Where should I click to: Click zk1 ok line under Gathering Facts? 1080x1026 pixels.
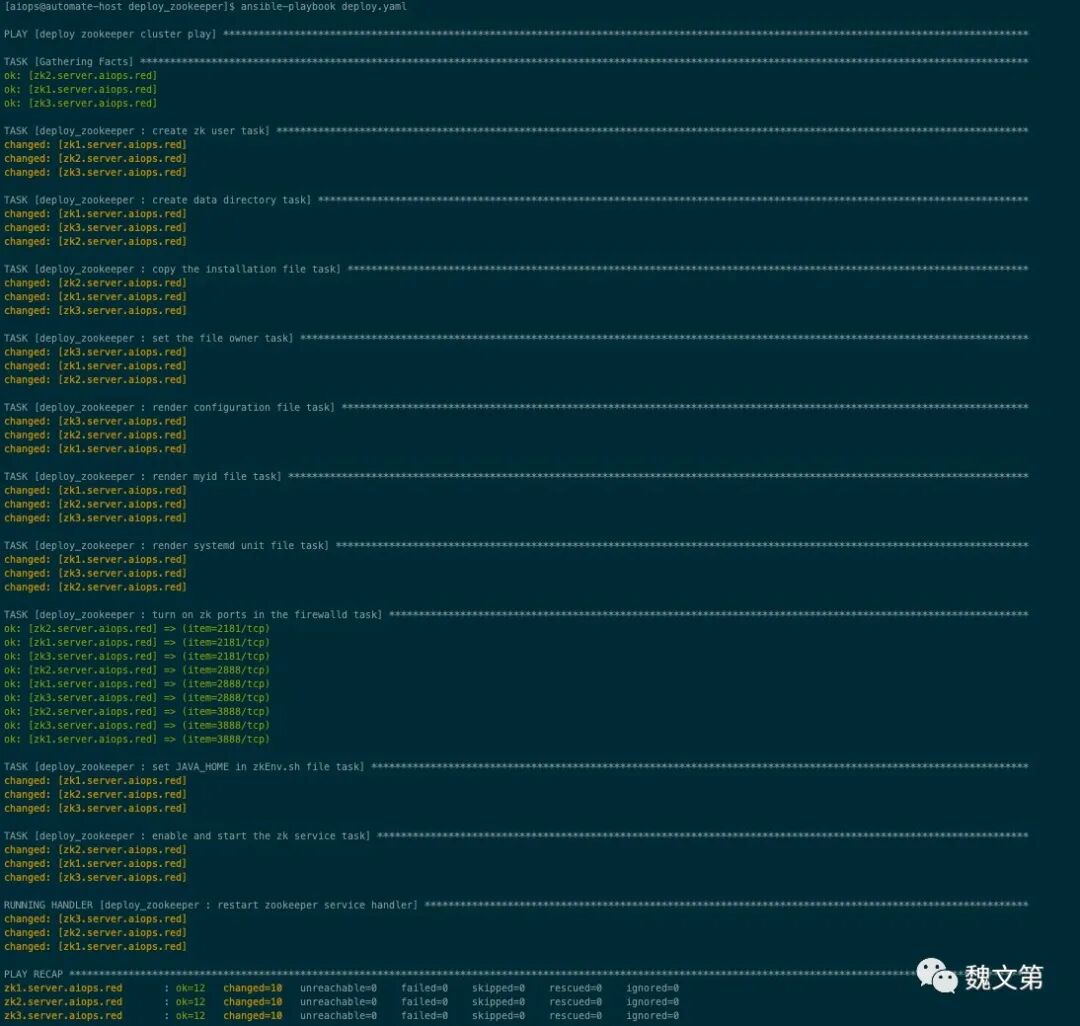[81, 89]
